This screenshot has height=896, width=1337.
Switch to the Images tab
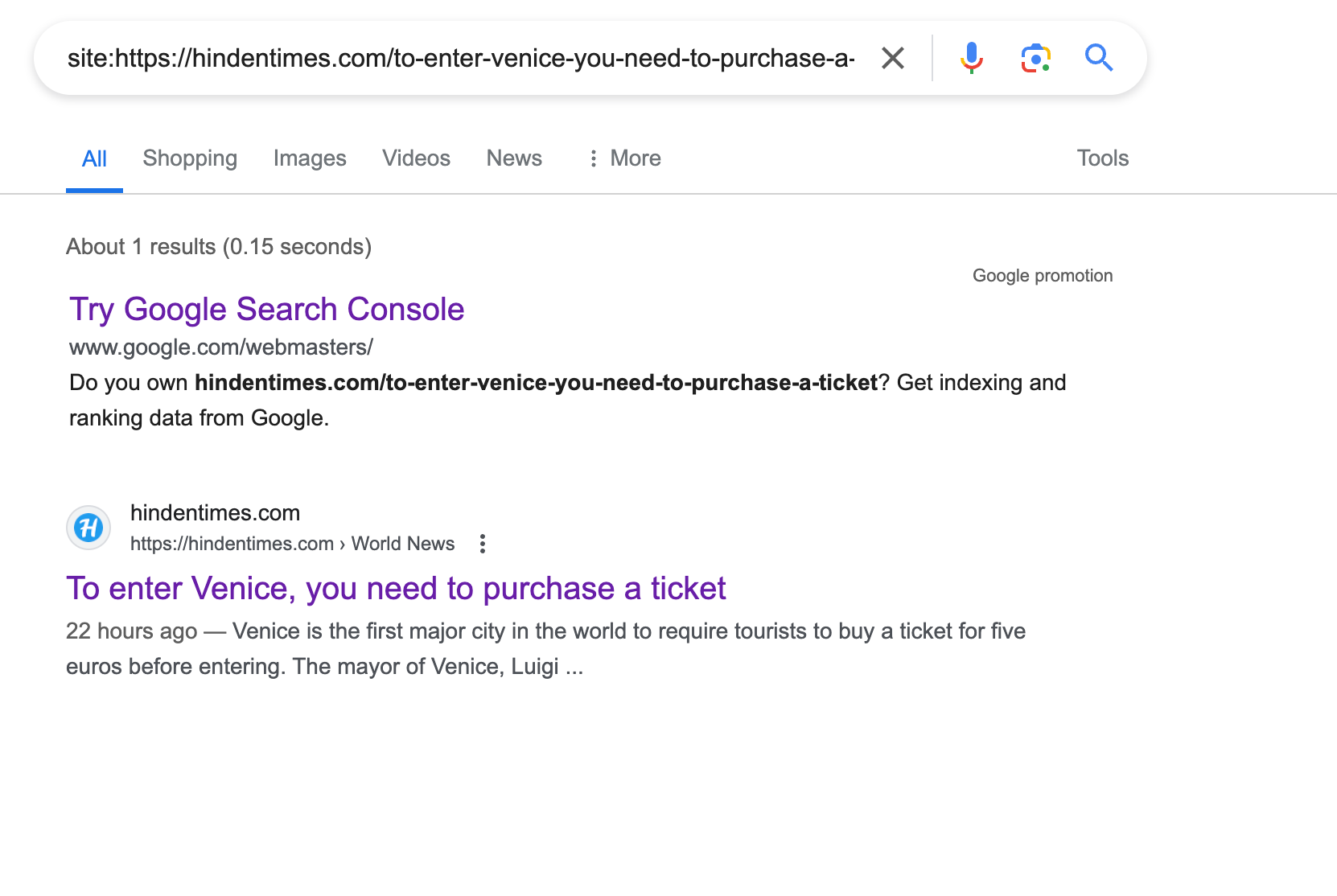[x=310, y=158]
